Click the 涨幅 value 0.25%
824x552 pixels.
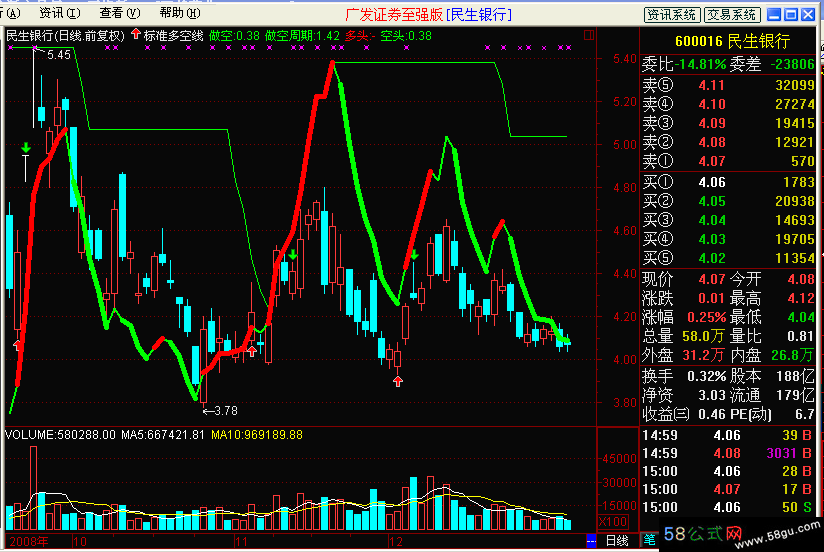706,318
